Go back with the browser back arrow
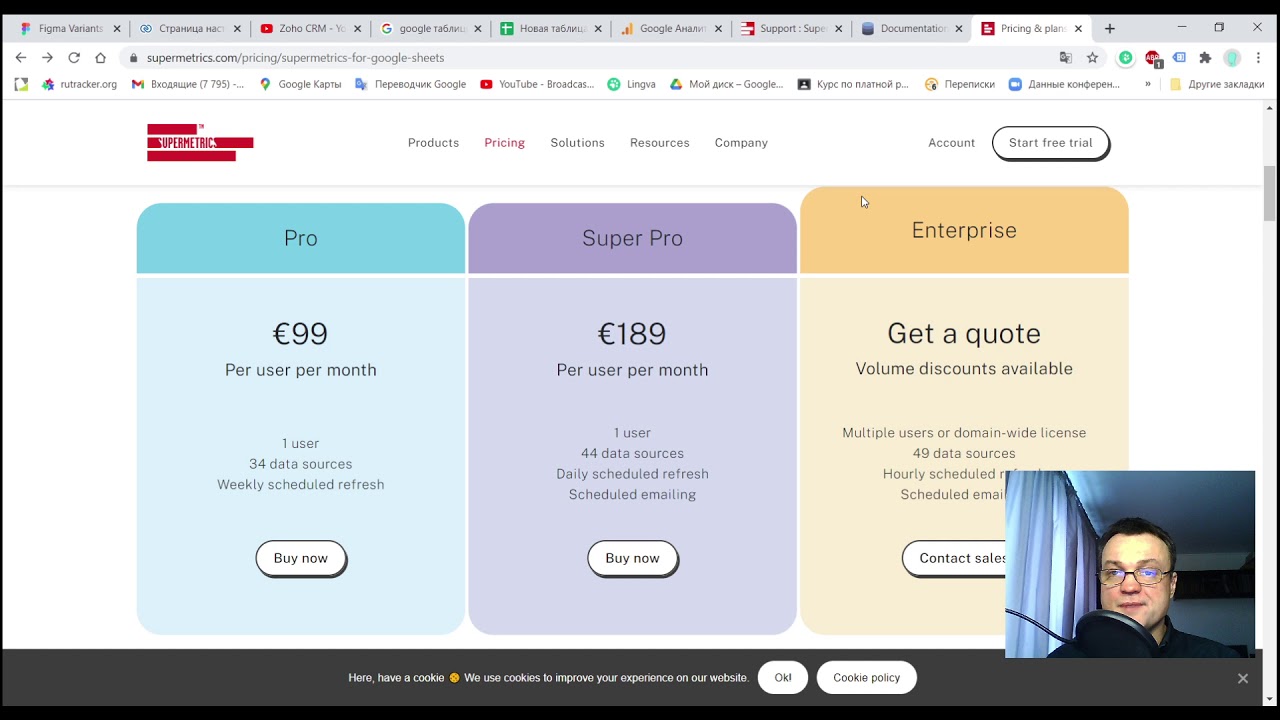 21,58
